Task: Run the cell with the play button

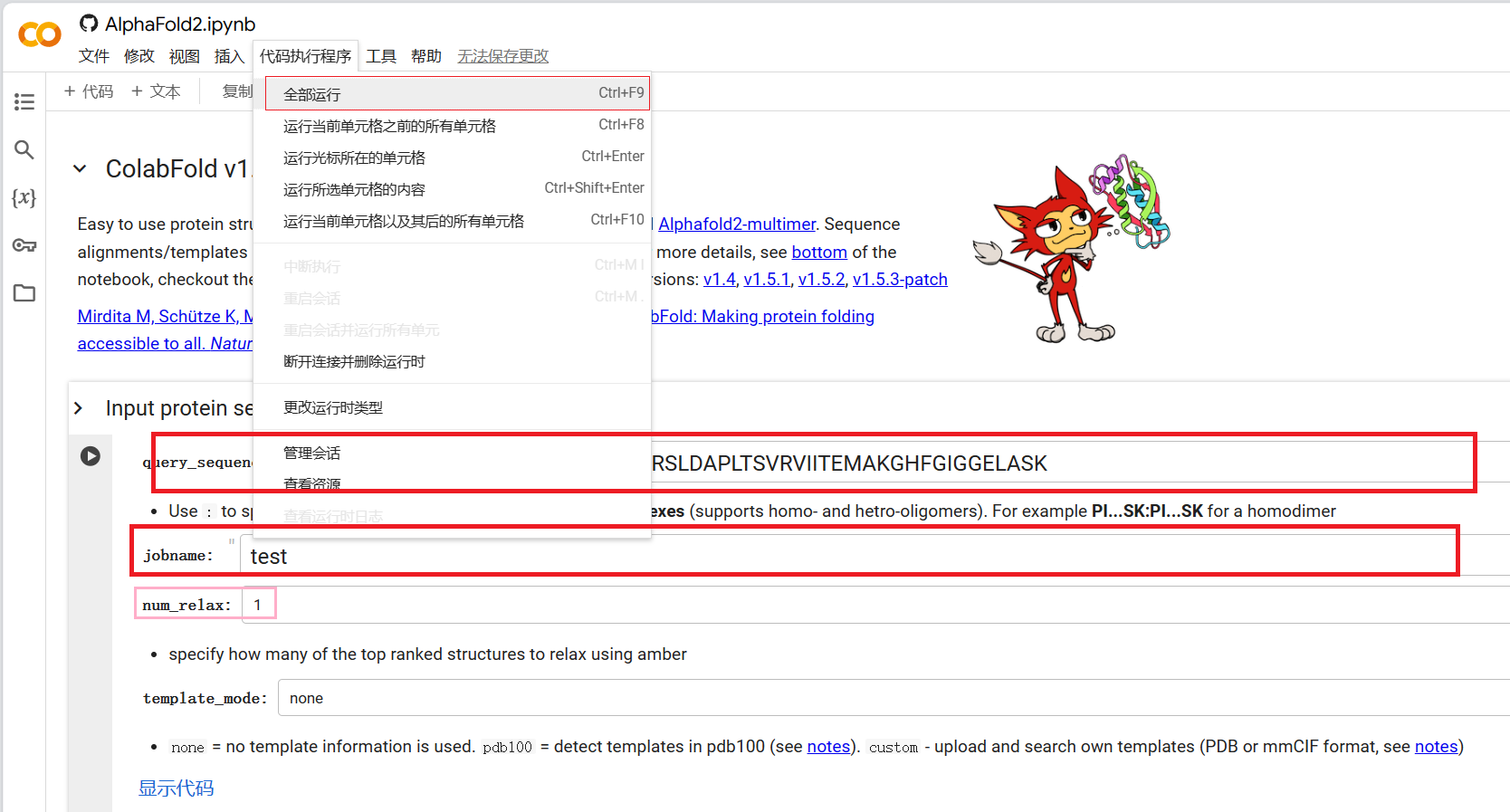Action: [91, 456]
